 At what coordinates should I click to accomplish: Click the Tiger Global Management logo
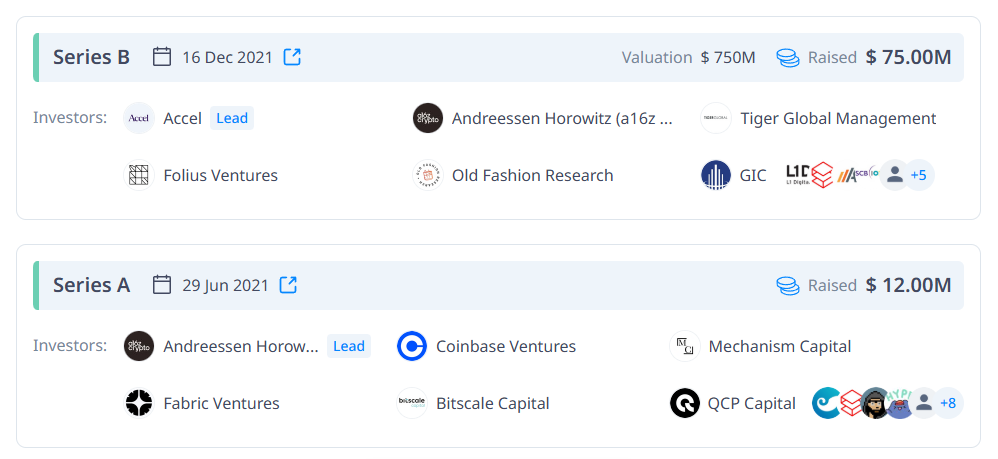pyautogui.click(x=716, y=118)
